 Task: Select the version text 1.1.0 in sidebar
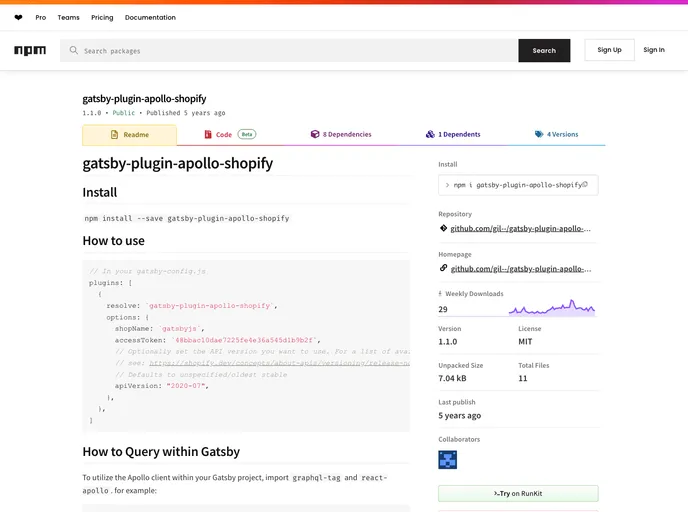coord(448,341)
